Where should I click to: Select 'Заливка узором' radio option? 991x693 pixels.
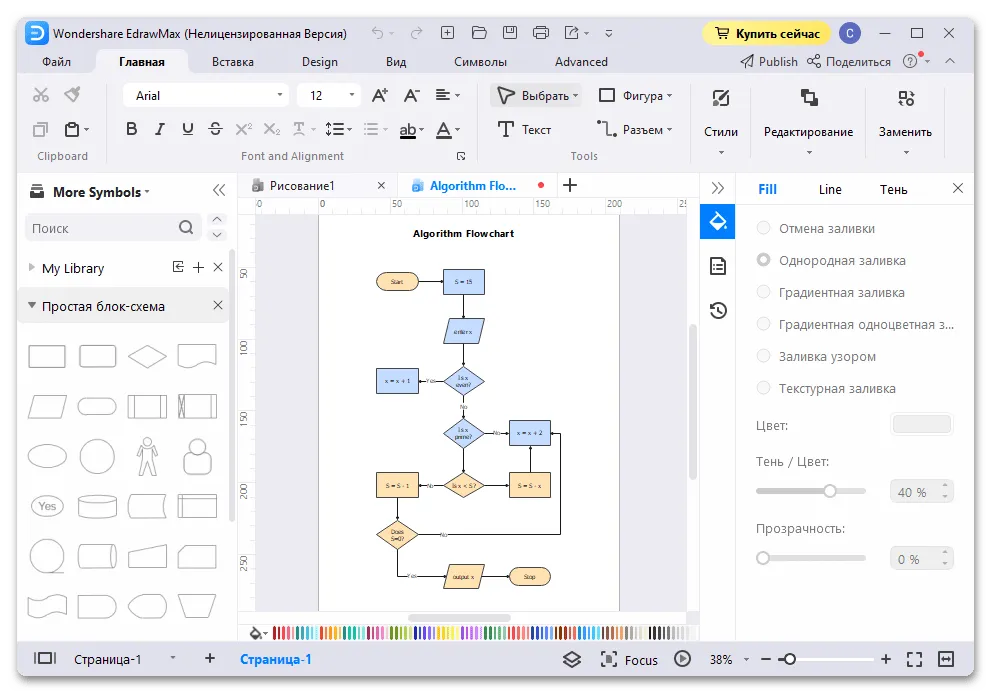coord(763,356)
